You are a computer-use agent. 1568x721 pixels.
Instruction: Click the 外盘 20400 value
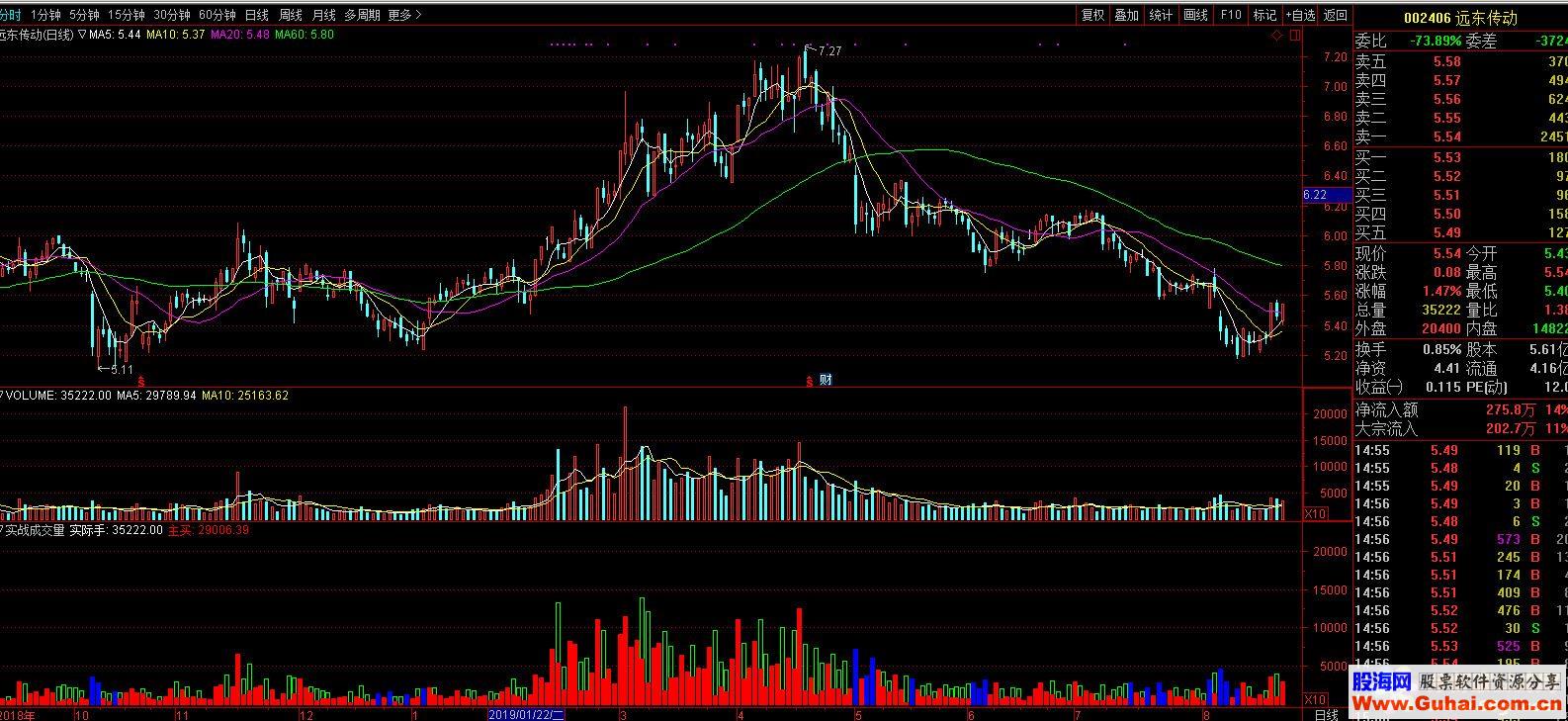(1440, 329)
